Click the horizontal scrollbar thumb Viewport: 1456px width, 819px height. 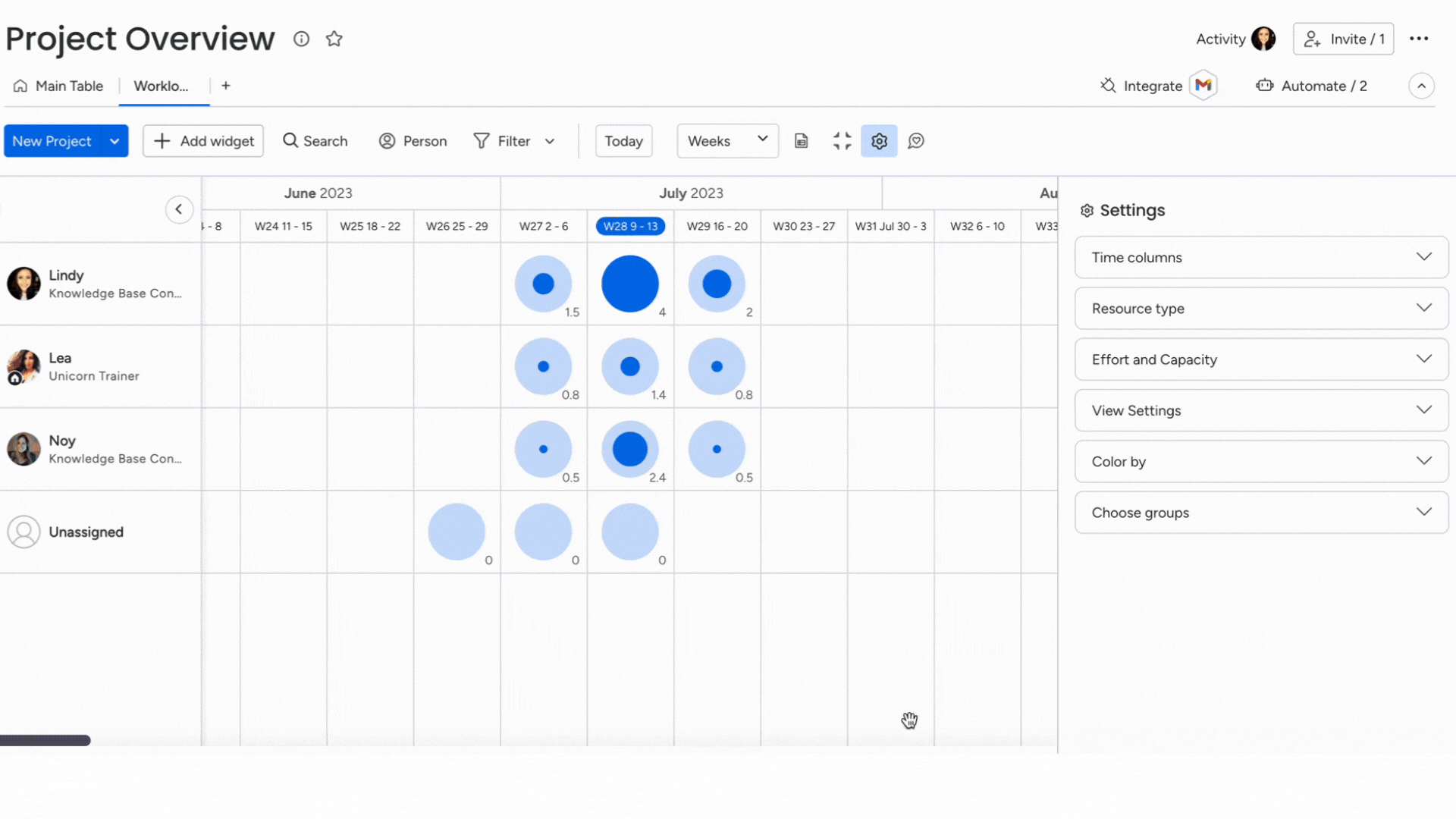coord(45,740)
